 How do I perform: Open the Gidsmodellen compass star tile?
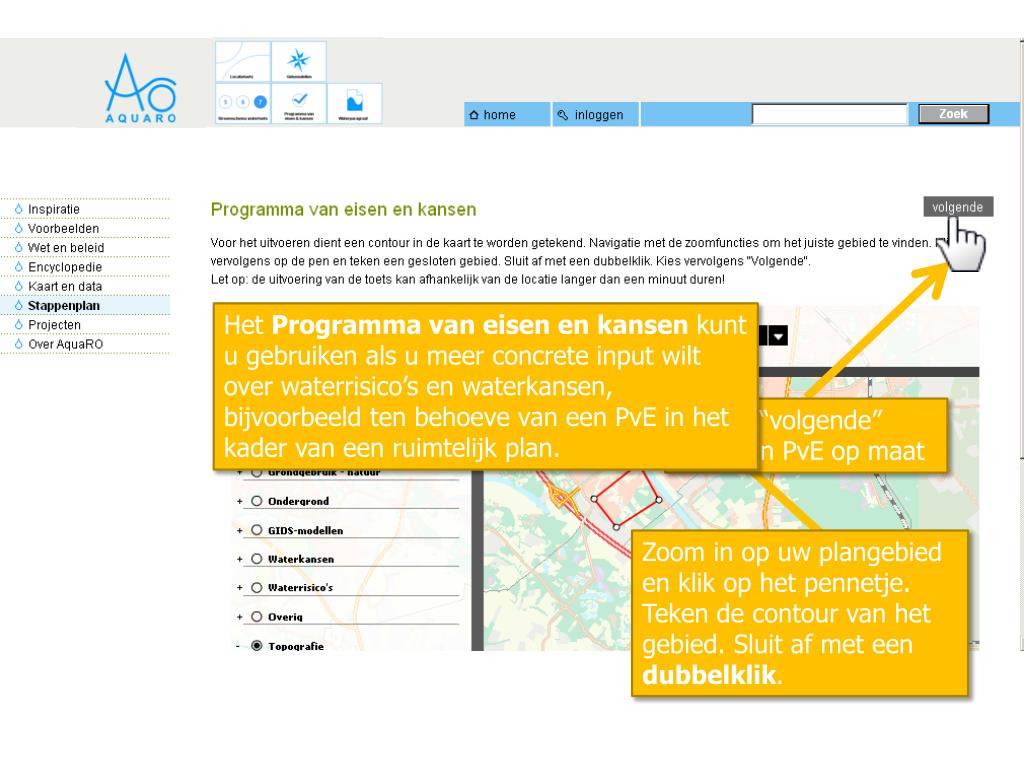click(298, 61)
